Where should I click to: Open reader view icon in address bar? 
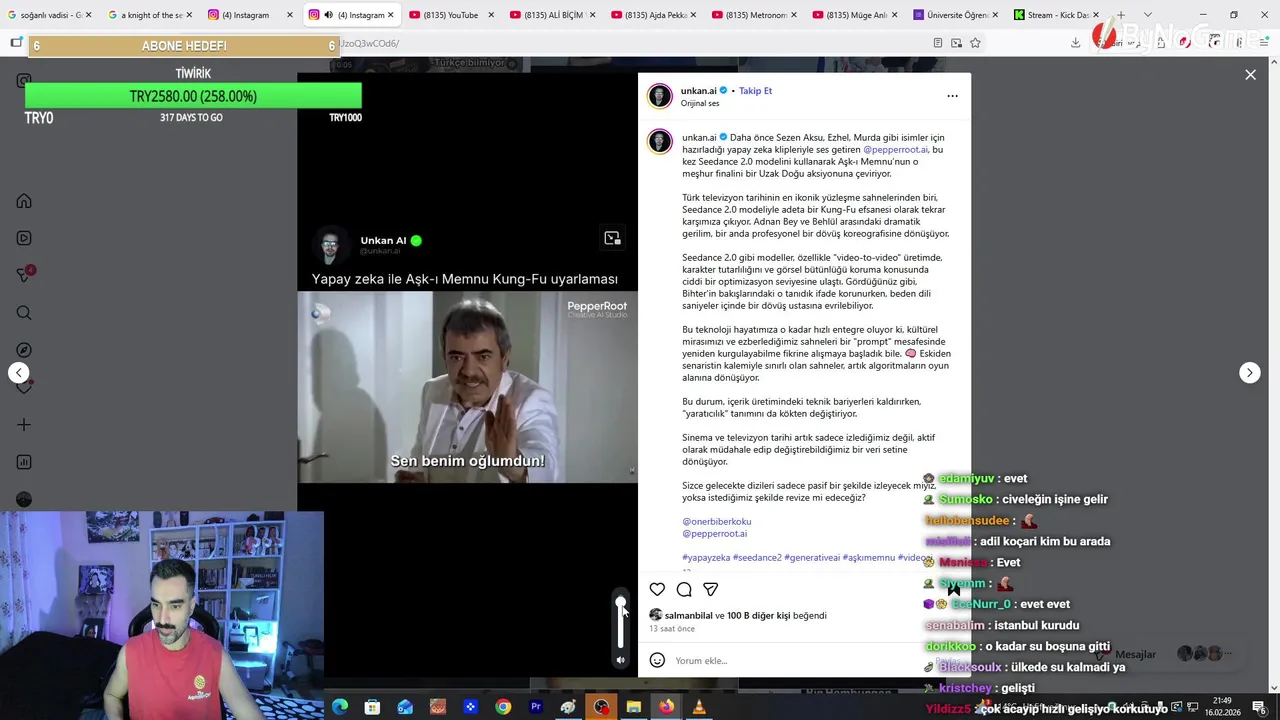(x=937, y=43)
